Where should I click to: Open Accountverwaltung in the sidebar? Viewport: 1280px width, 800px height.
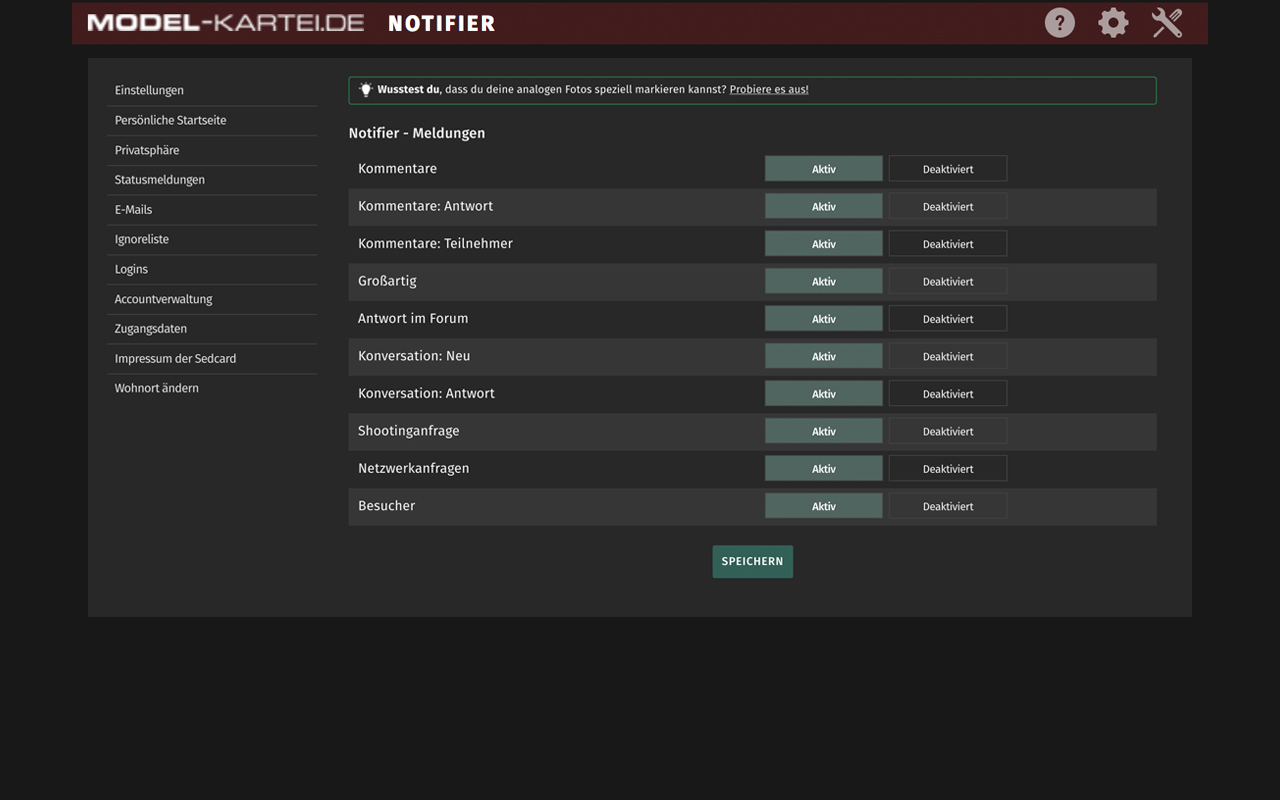click(212, 299)
